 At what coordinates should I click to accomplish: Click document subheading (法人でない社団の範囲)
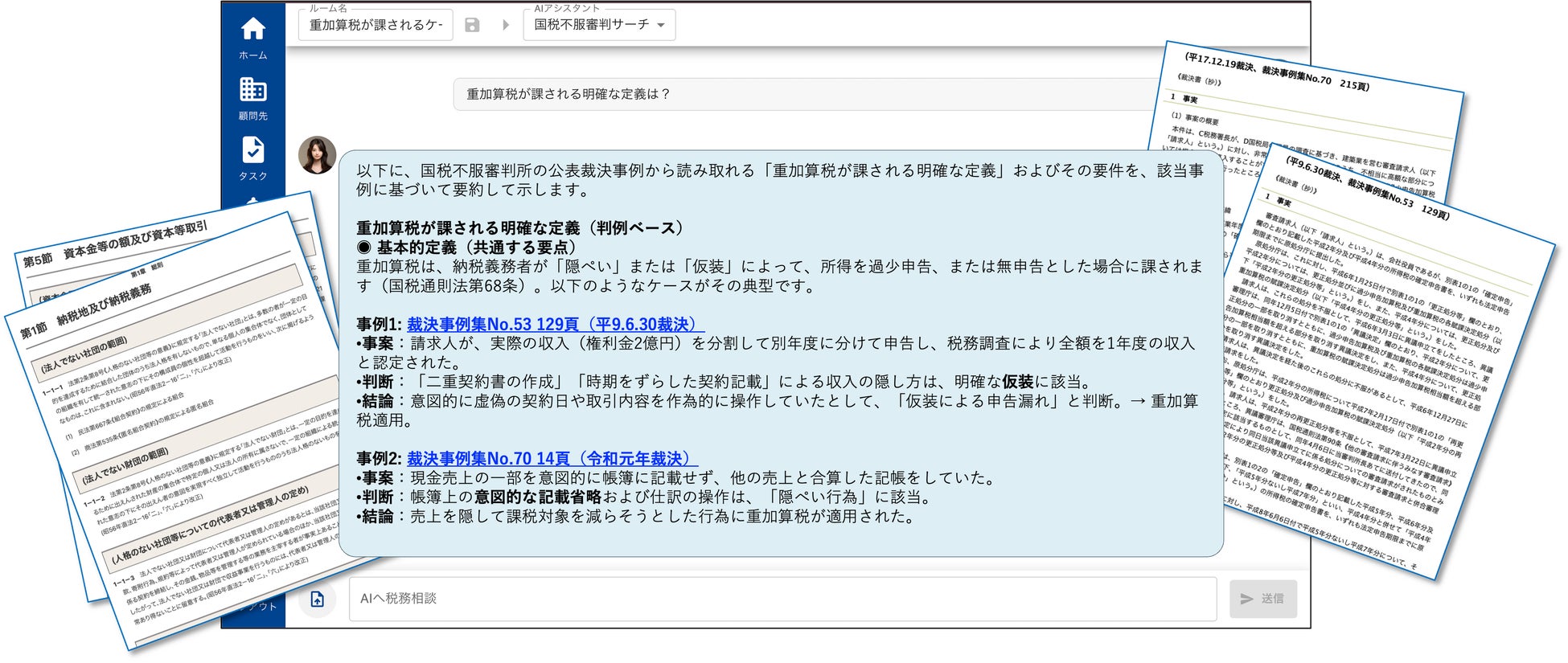pyautogui.click(x=84, y=354)
